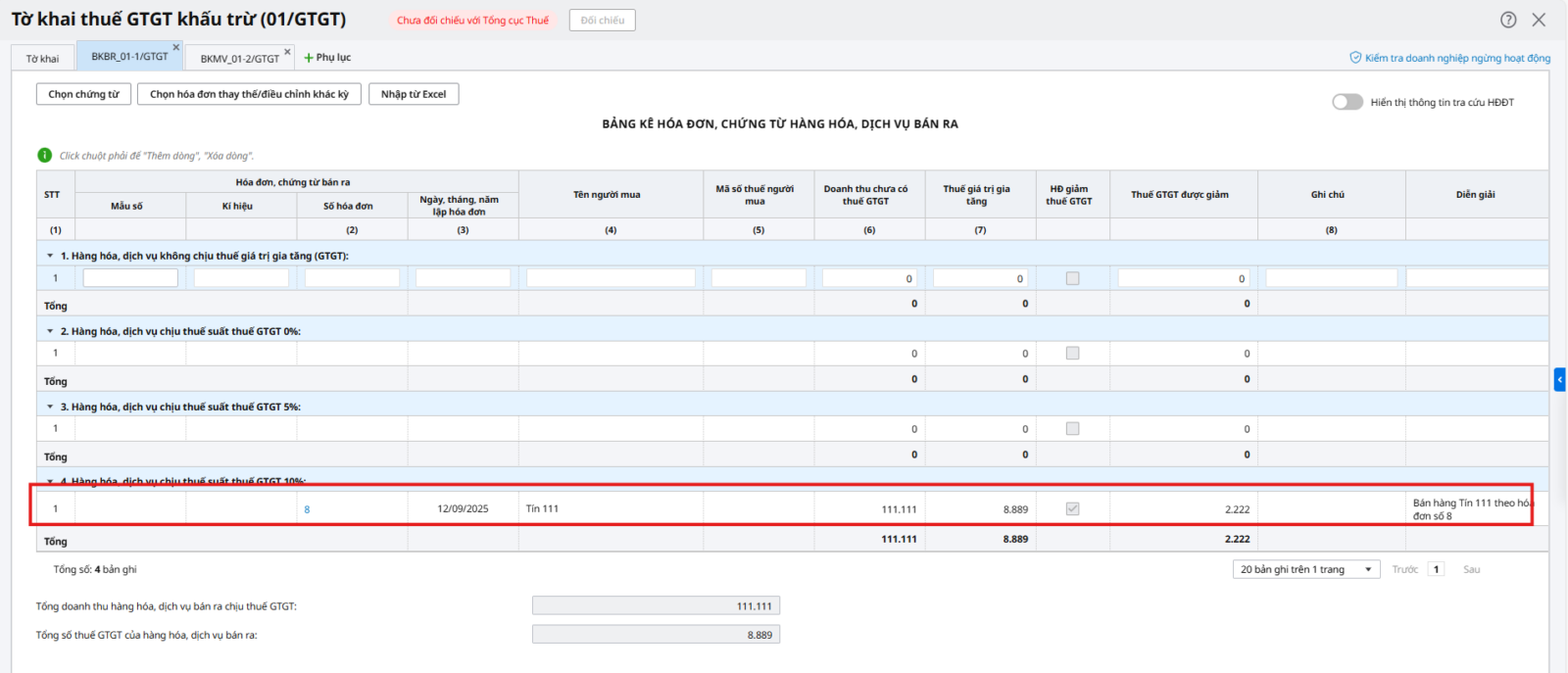Collapse the thuế suất GTGT 5% section
The image size is (1568, 673).
click(50, 407)
